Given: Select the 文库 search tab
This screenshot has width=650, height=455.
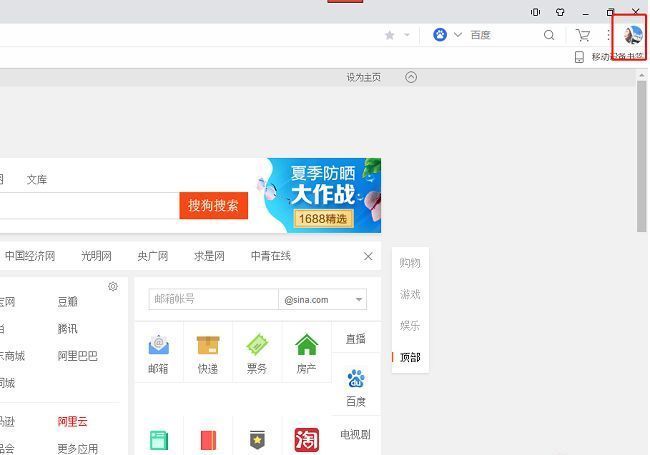Looking at the screenshot, I should pyautogui.click(x=37, y=179).
